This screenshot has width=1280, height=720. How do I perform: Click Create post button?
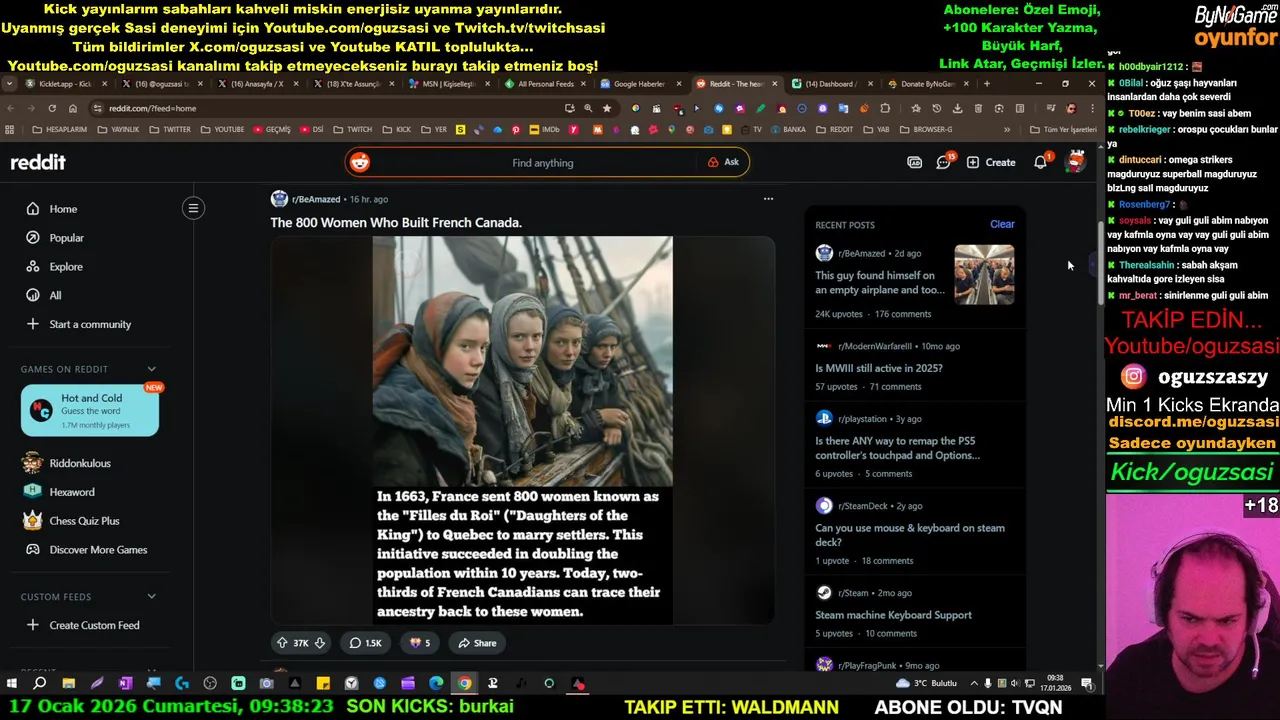(991, 162)
